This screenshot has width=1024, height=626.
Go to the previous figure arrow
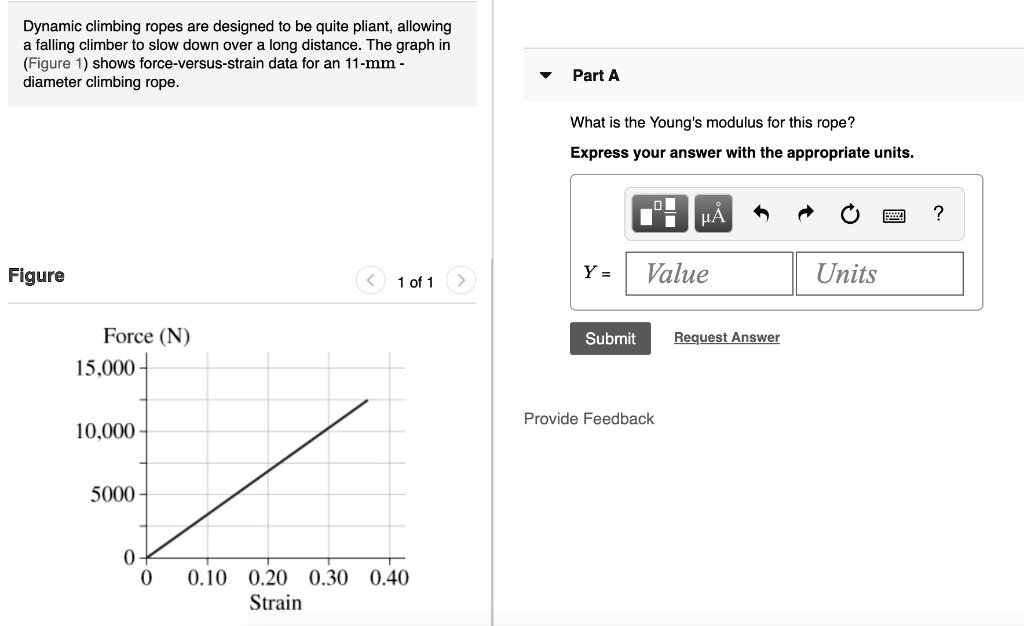(370, 281)
